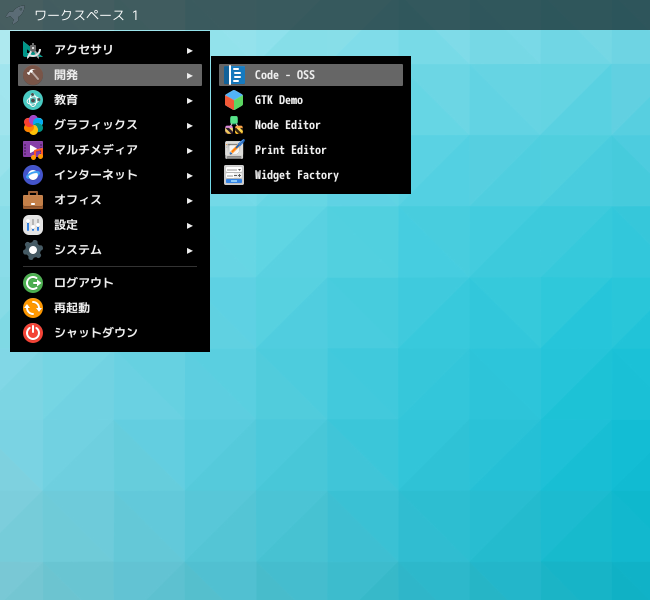Click the Widget Factory icon
Image resolution: width=650 pixels, height=600 pixels.
[x=234, y=175]
